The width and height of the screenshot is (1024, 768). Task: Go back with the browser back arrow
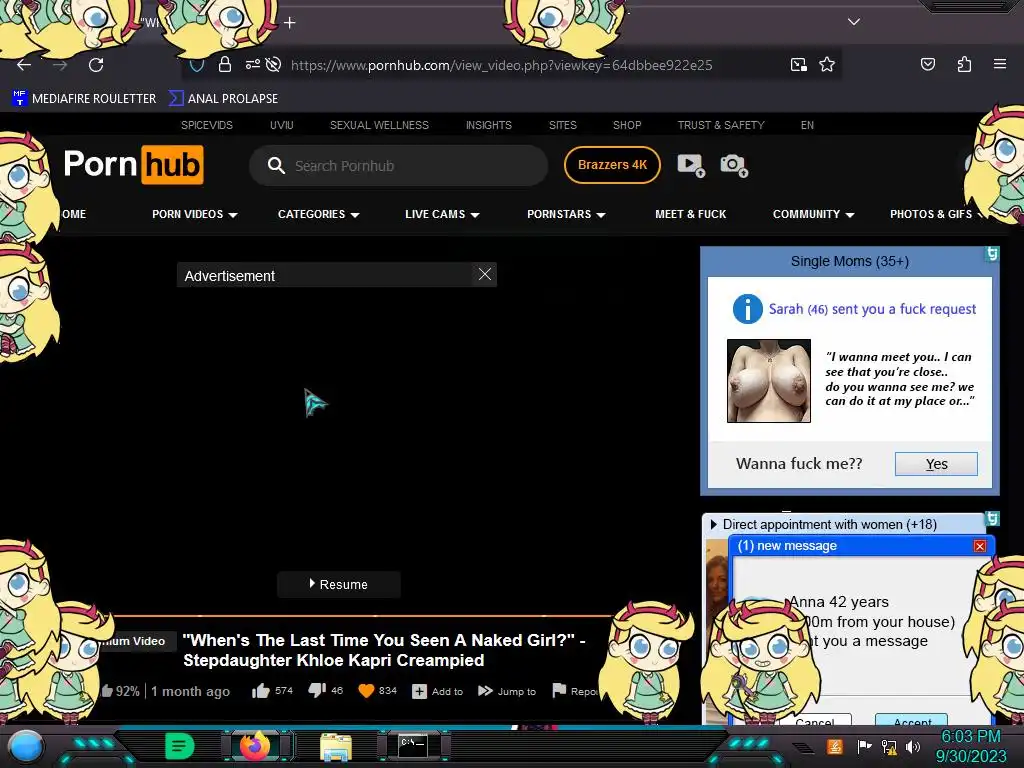point(24,65)
